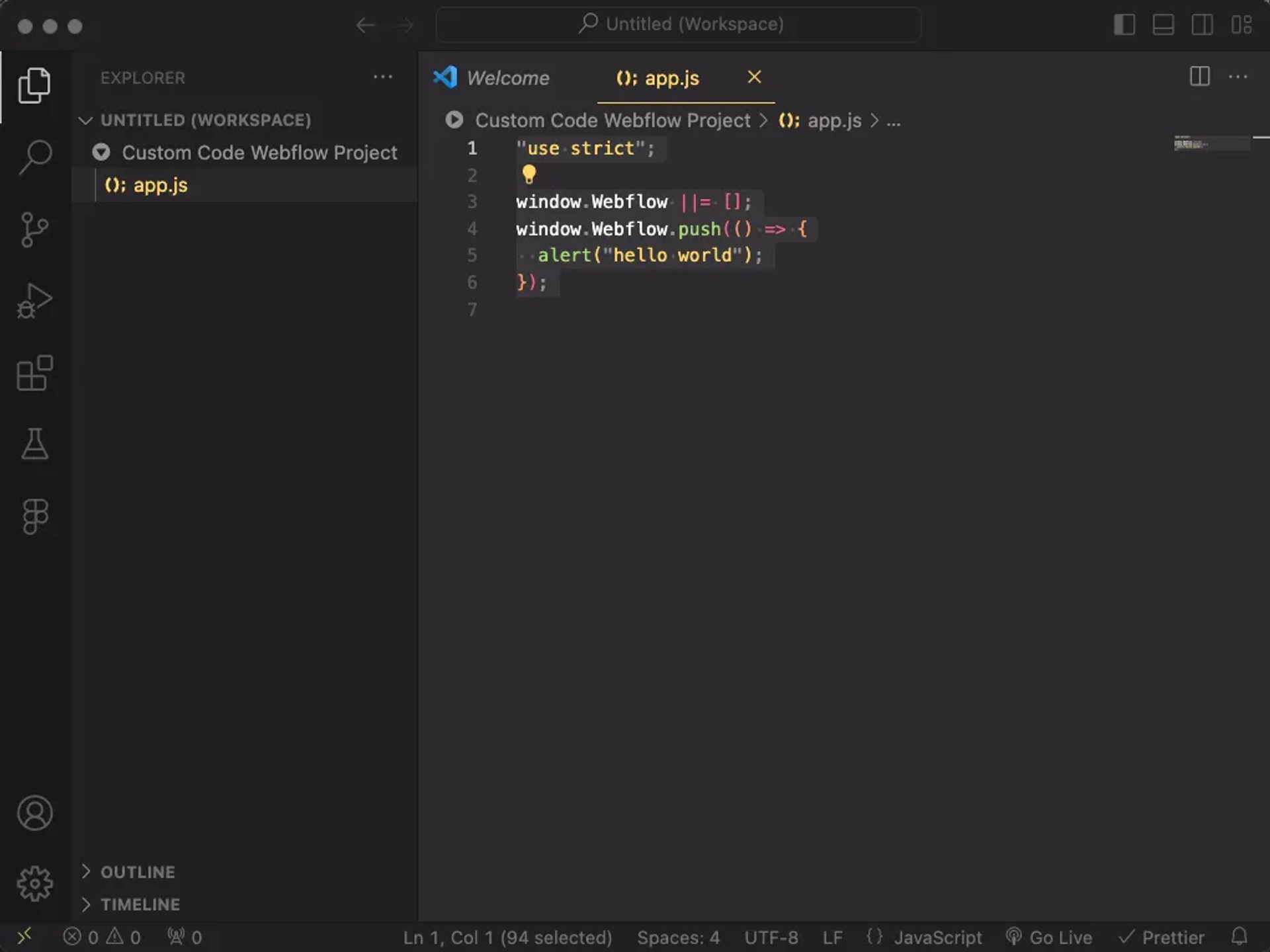Open the Explorer view in activity bar
The height and width of the screenshot is (952, 1270).
34,85
